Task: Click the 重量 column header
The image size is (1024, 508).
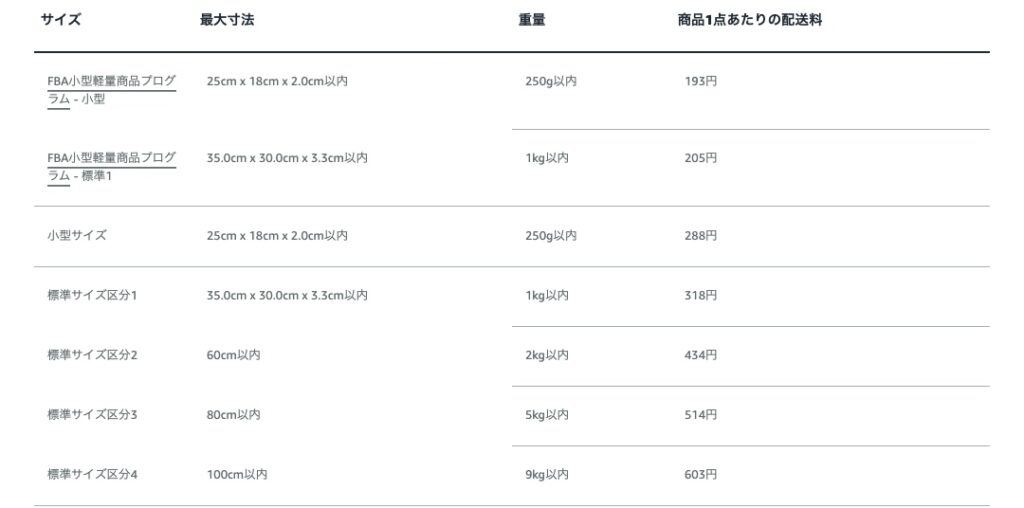Action: [531, 20]
